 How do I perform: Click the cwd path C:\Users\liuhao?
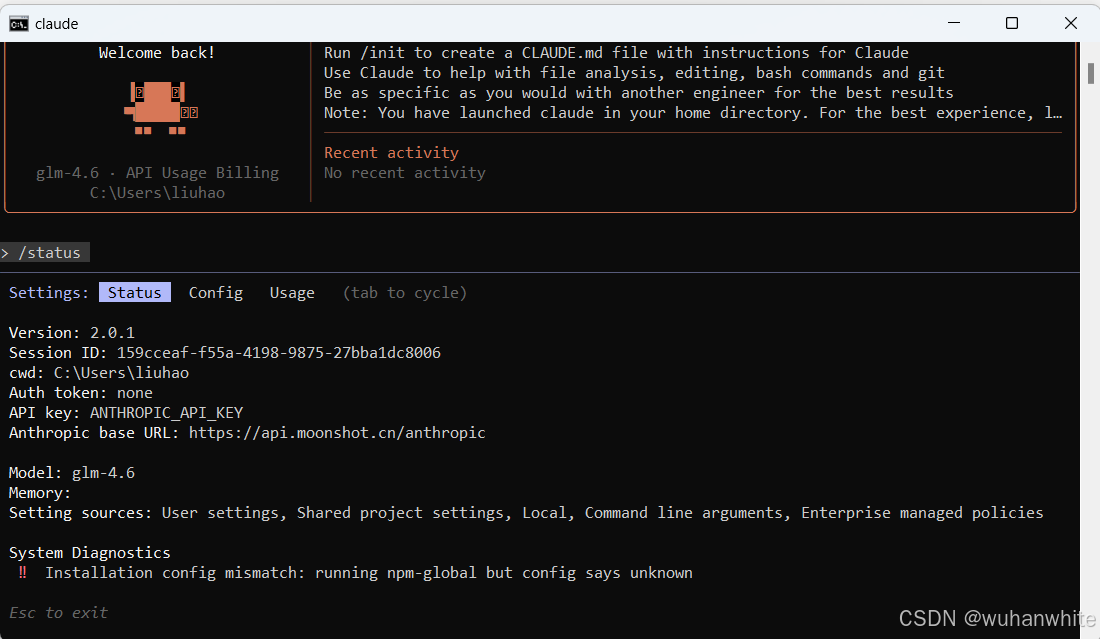tap(122, 372)
